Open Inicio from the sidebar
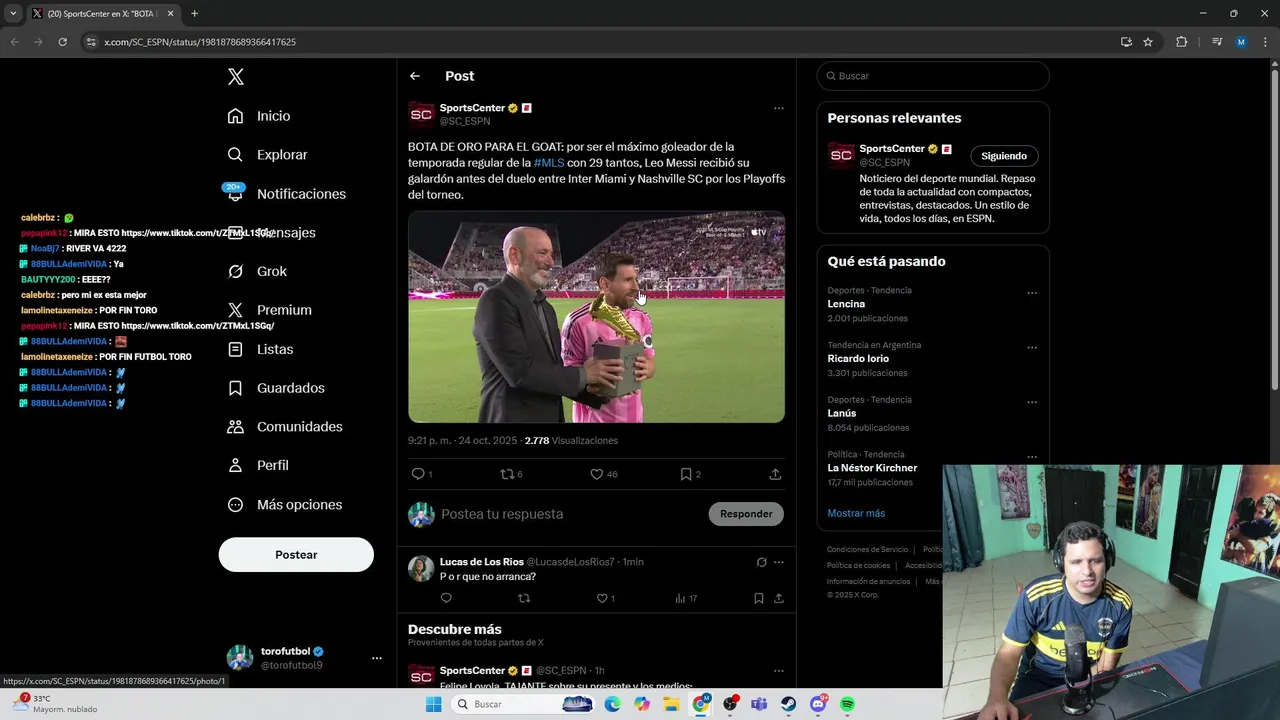Image resolution: width=1280 pixels, height=720 pixels. click(x=259, y=116)
